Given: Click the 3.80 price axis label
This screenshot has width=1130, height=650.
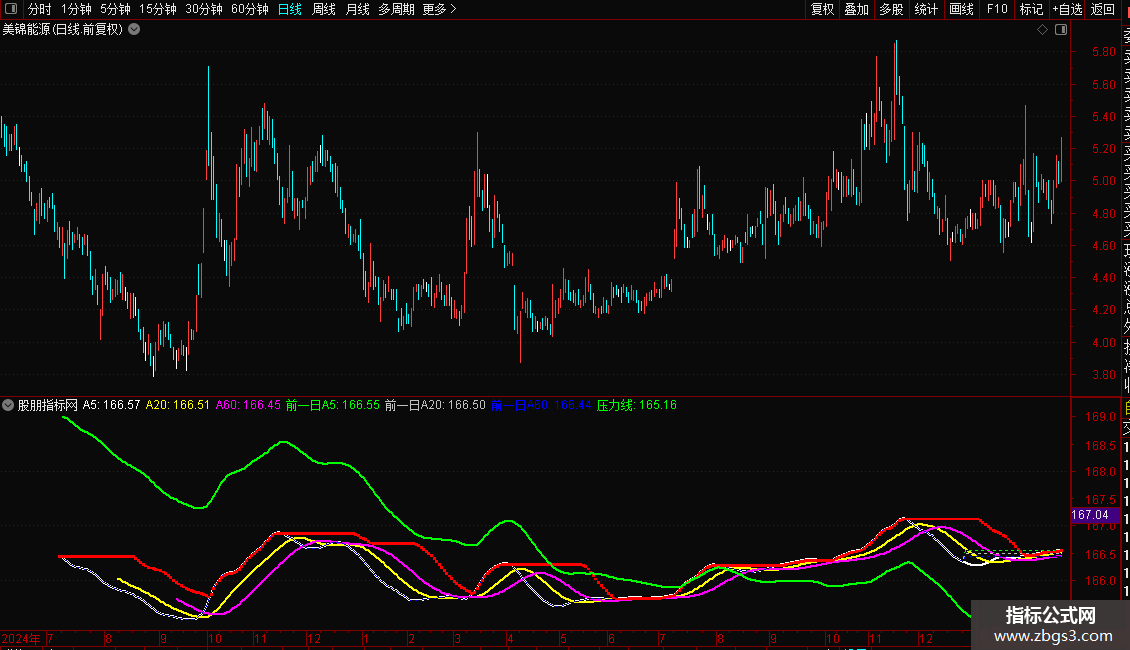Looking at the screenshot, I should (1103, 375).
